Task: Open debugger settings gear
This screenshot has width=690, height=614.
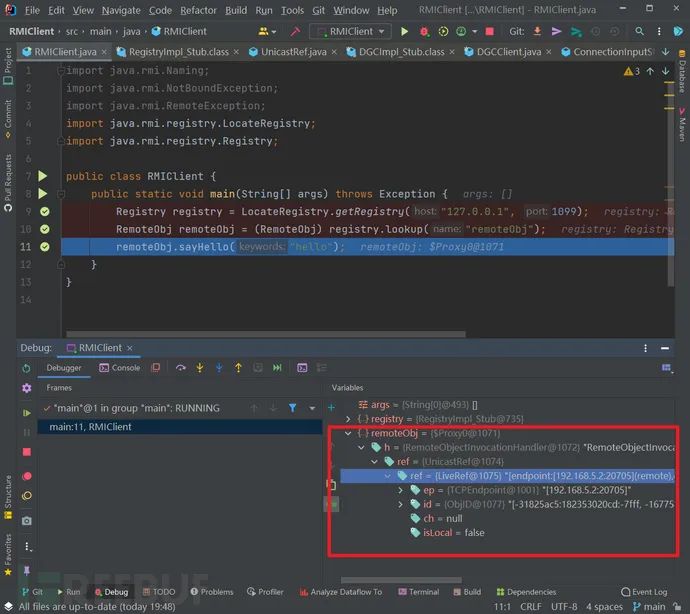Action: pyautogui.click(x=27, y=388)
